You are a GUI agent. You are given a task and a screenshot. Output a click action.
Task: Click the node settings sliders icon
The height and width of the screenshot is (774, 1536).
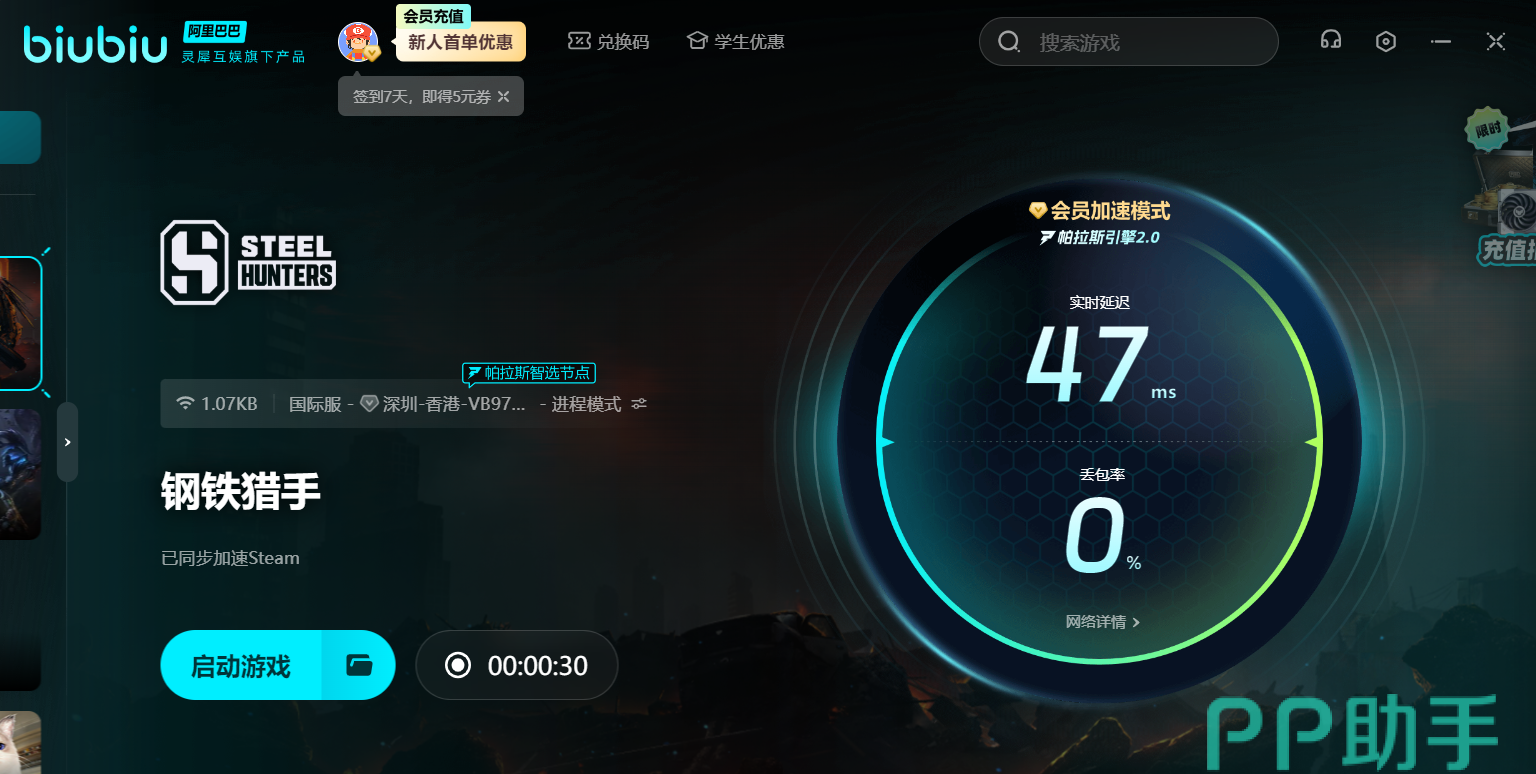click(639, 404)
